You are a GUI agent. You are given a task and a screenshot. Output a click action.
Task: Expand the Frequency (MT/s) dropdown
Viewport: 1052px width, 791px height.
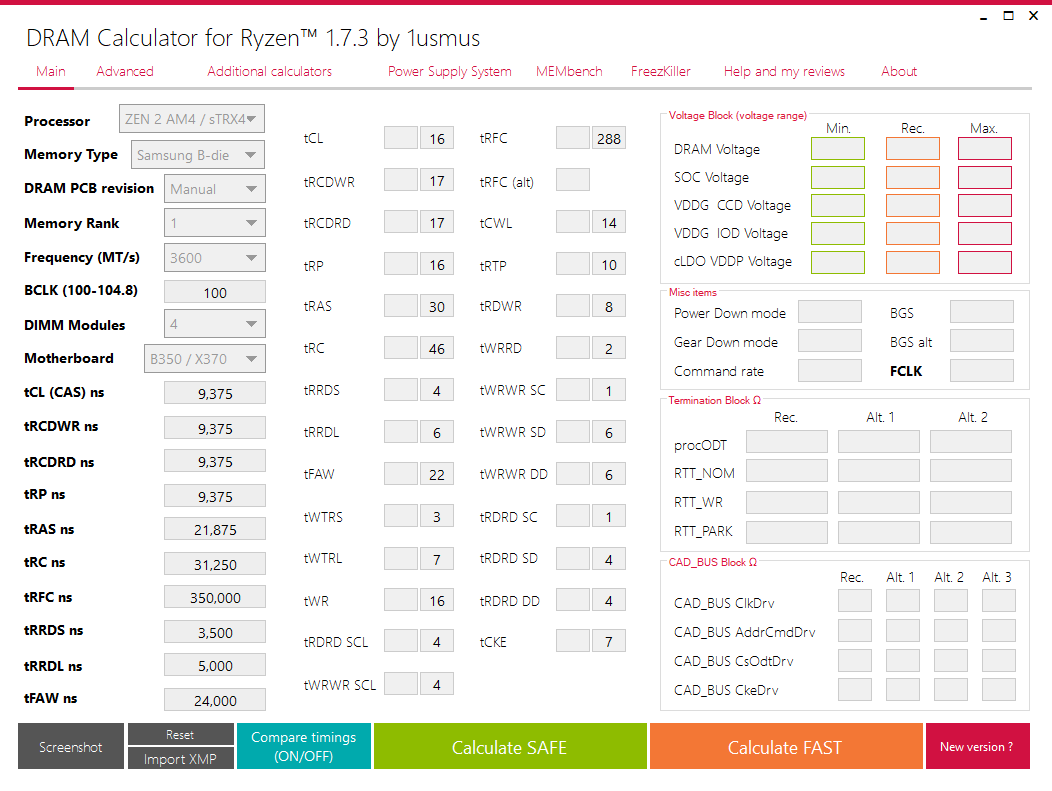point(215,258)
